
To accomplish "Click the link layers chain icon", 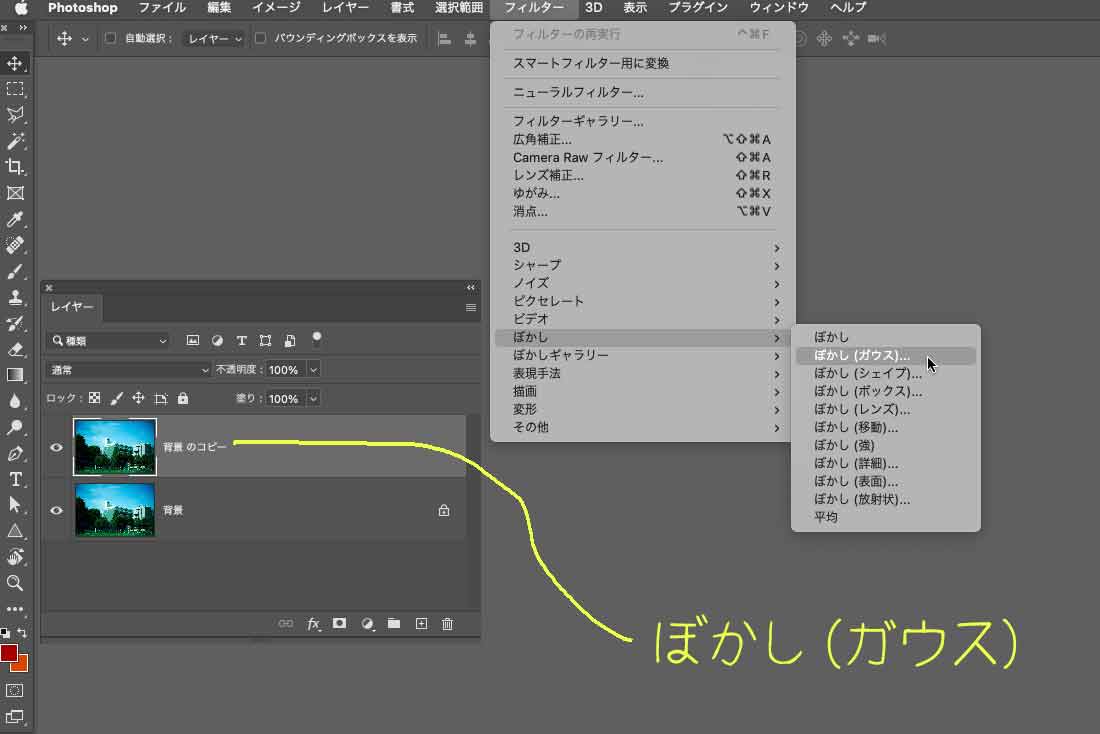I will 286,623.
